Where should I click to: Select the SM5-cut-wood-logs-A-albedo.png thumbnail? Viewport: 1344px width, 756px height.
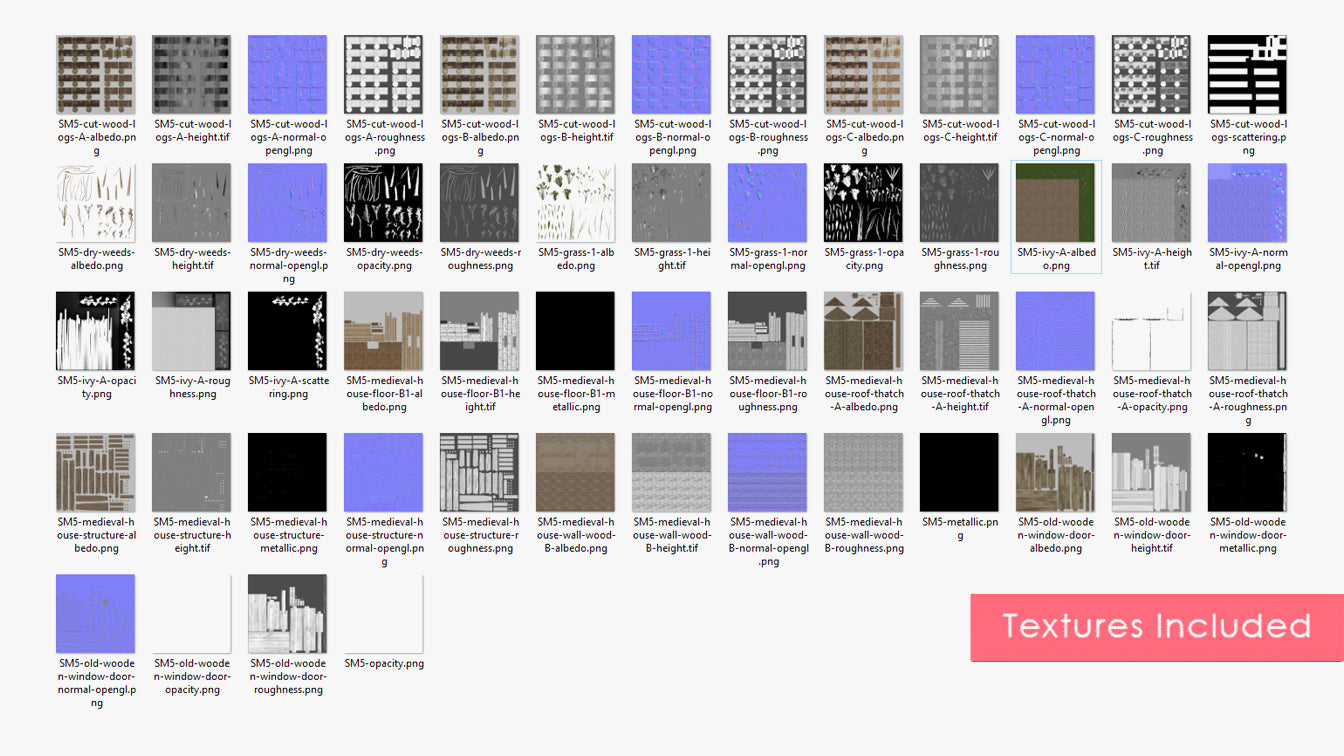point(96,75)
